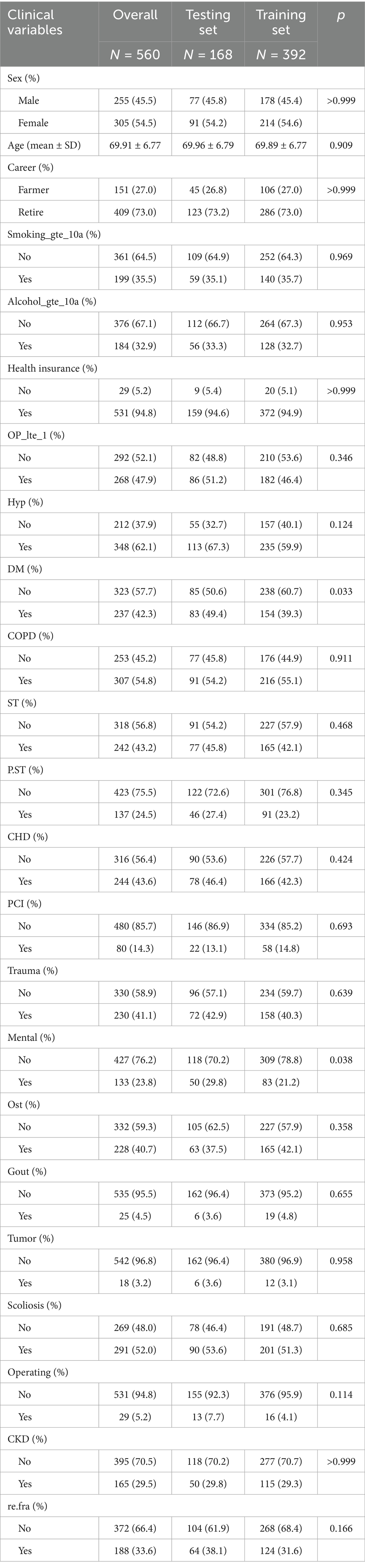Select the "N = 168" header cell
This screenshot has width=365, height=1568.
pos(208,55)
